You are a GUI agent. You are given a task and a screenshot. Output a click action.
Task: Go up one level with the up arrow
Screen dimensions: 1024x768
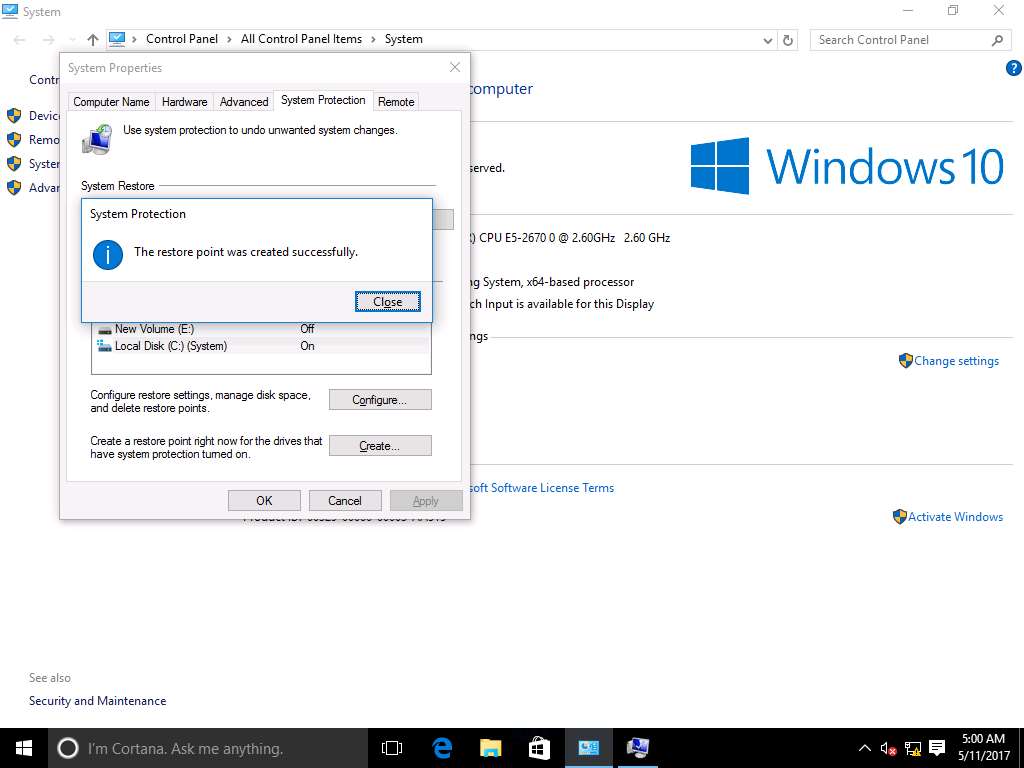[x=93, y=40]
